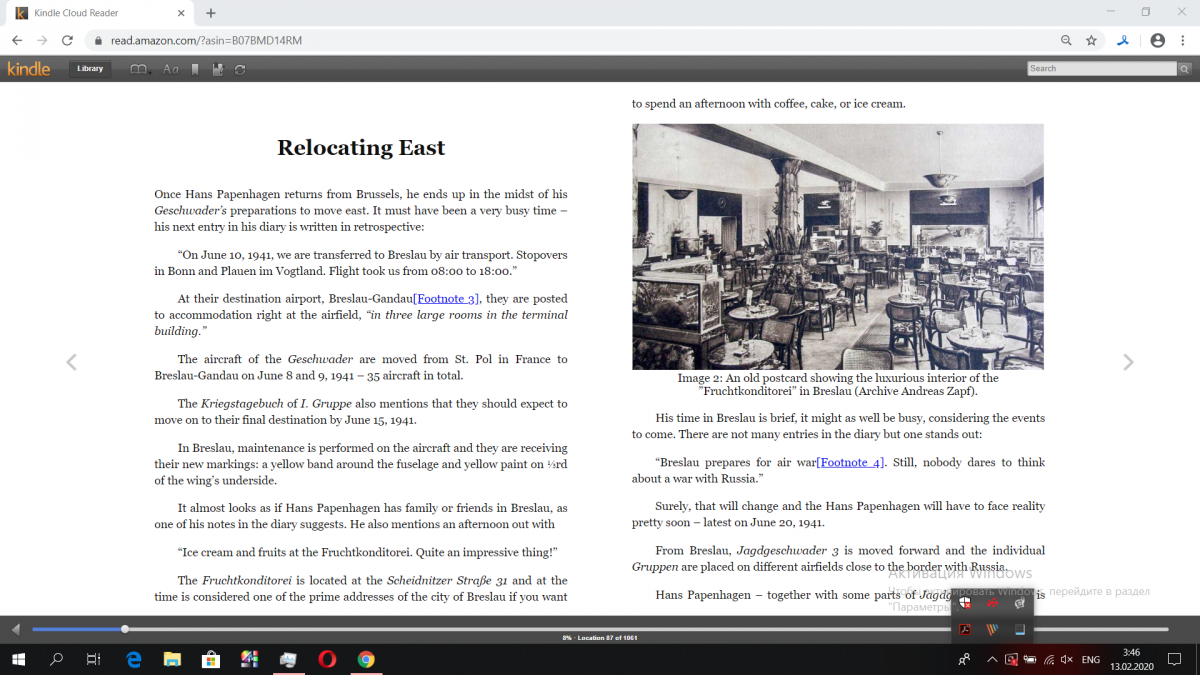This screenshot has width=1200, height=675.
Task: Open the Kindle Library
Action: coord(90,69)
